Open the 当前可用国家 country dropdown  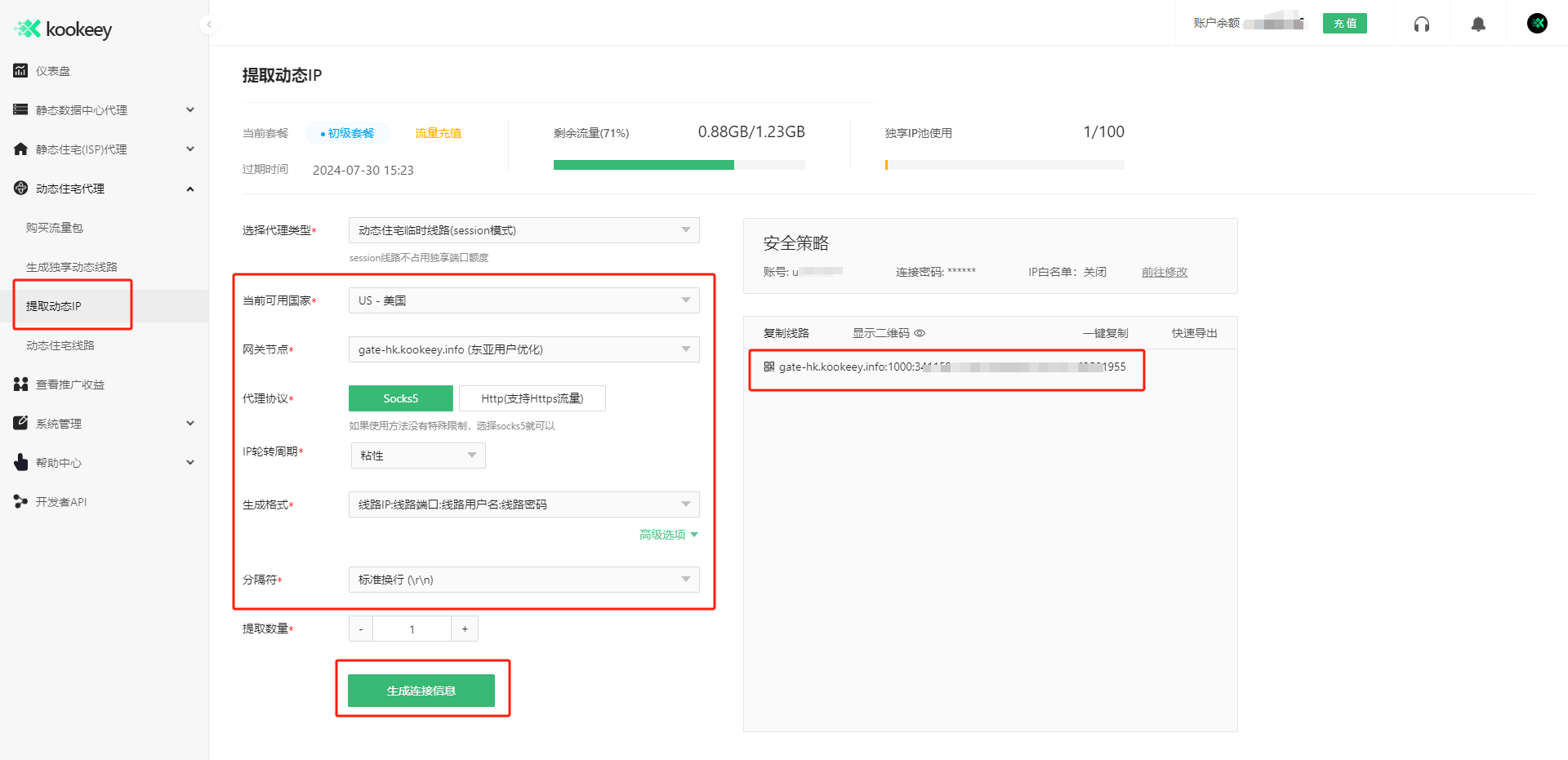(523, 300)
